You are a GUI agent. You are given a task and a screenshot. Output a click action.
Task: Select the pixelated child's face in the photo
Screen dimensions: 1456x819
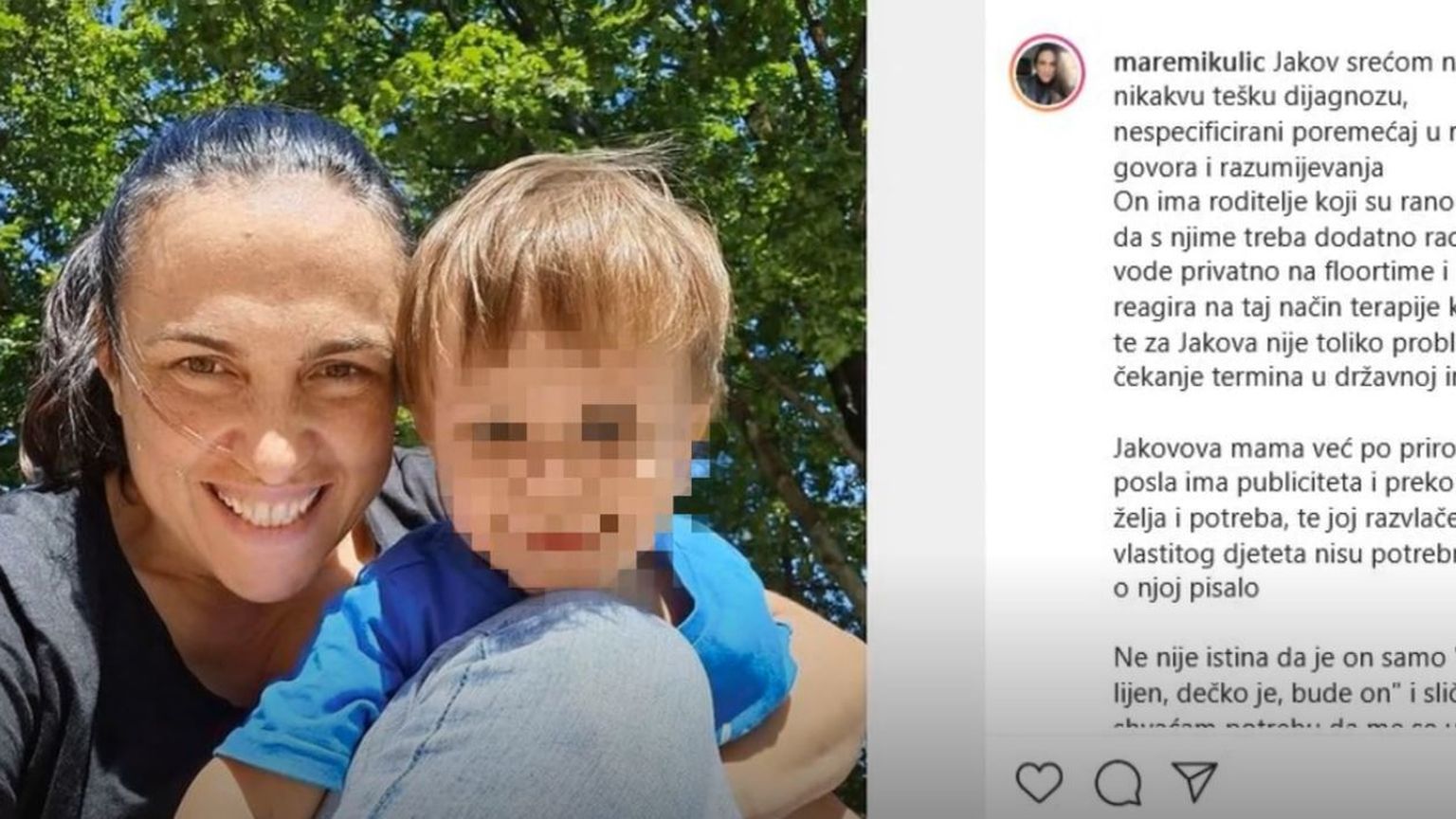(x=566, y=460)
